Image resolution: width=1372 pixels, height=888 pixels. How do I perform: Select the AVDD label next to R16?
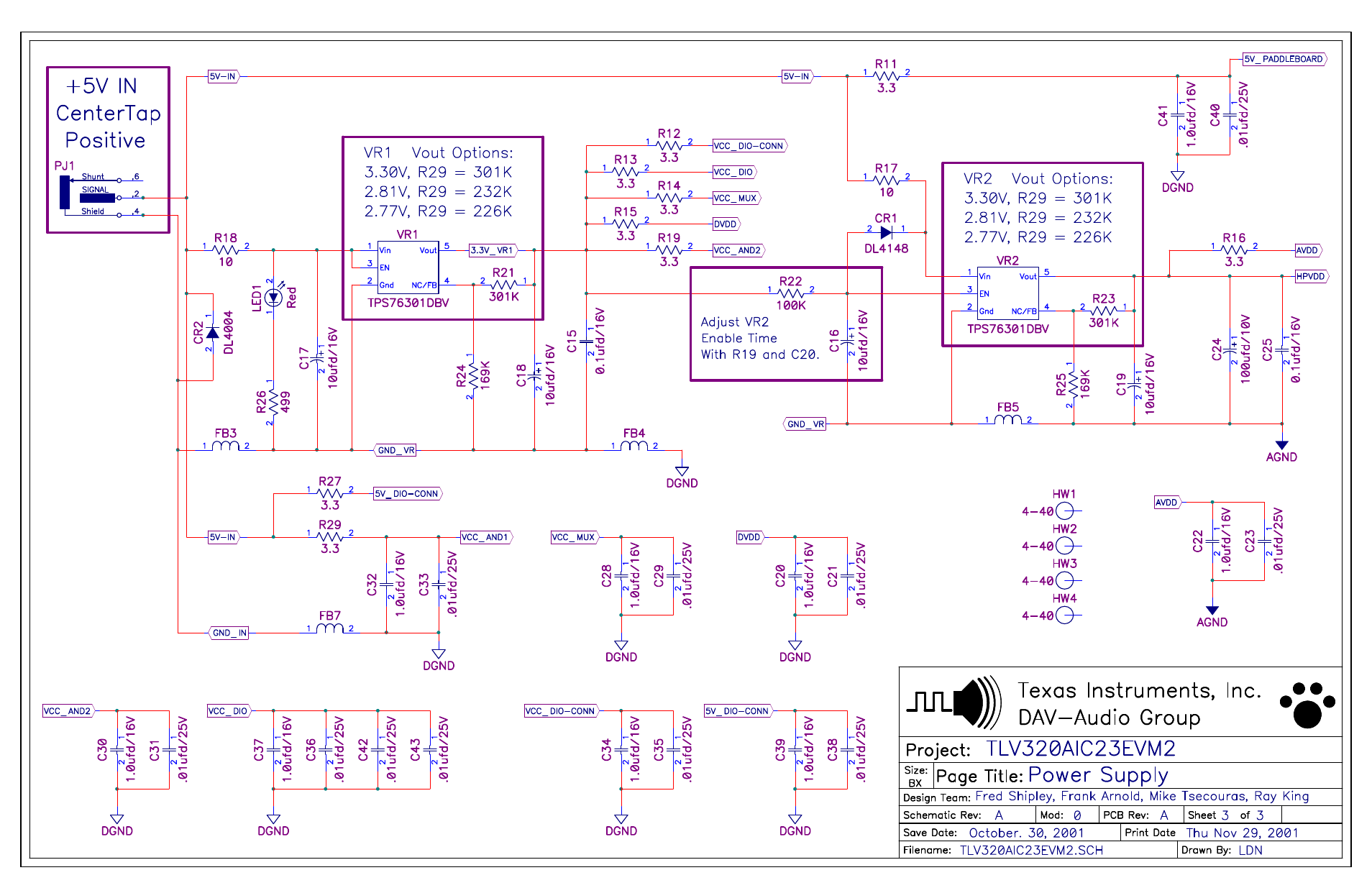pos(1309,250)
